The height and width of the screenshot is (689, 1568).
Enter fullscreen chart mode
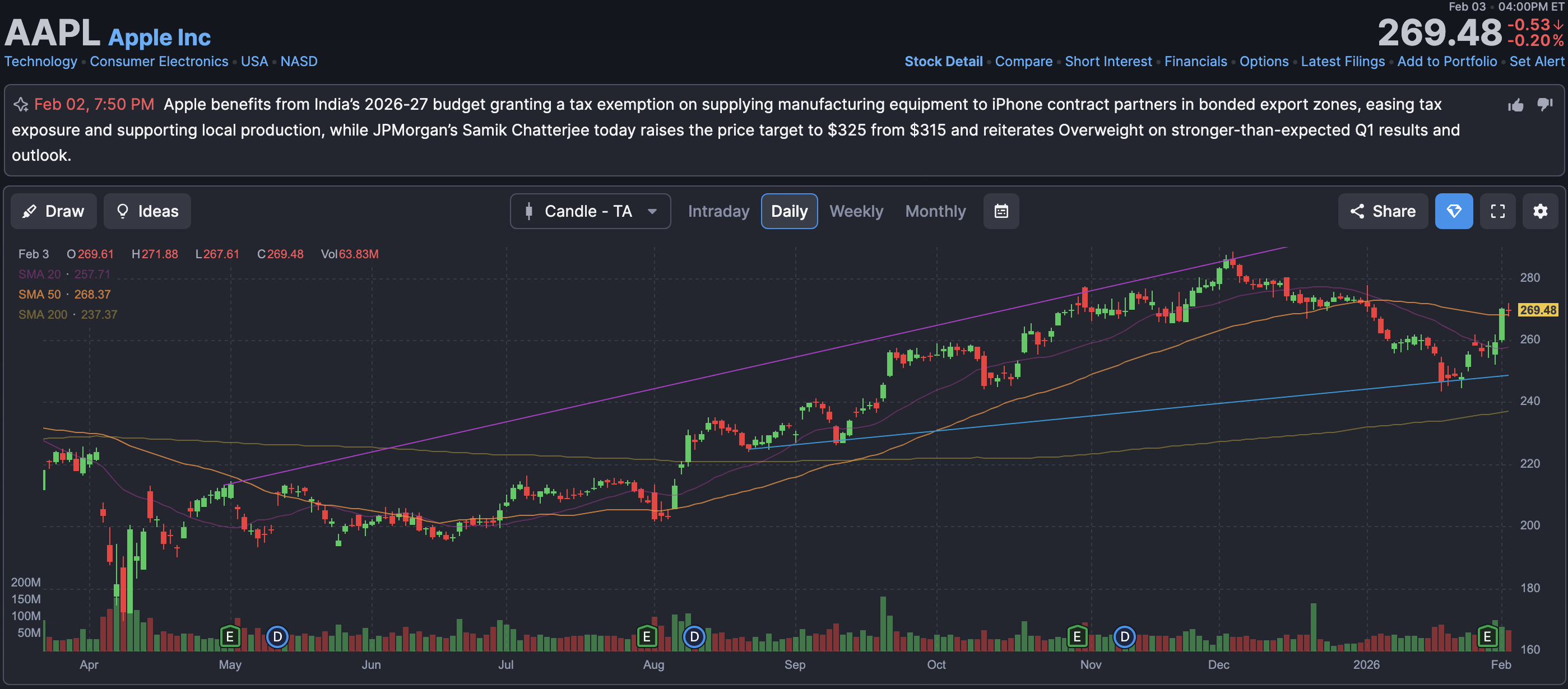point(1497,211)
